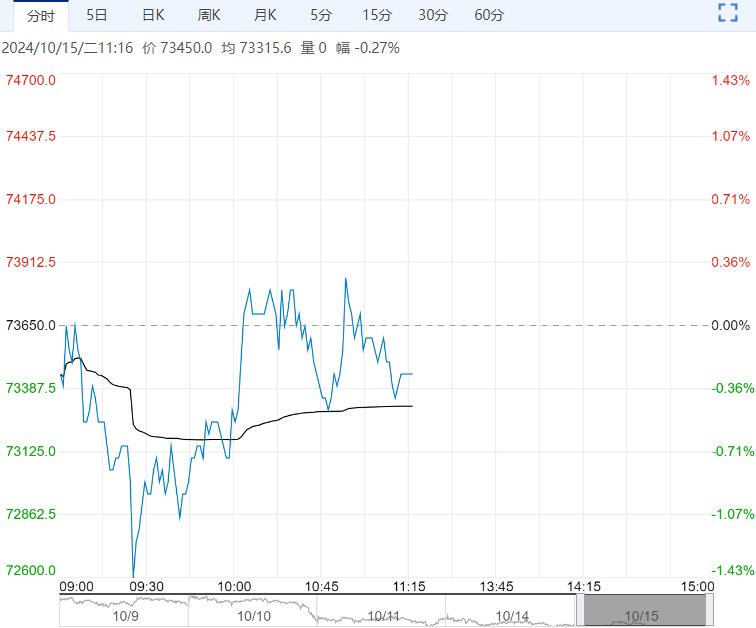Viewport: 756px width, 628px height.
Task: Show the 15分 interval chart
Action: 377,15
